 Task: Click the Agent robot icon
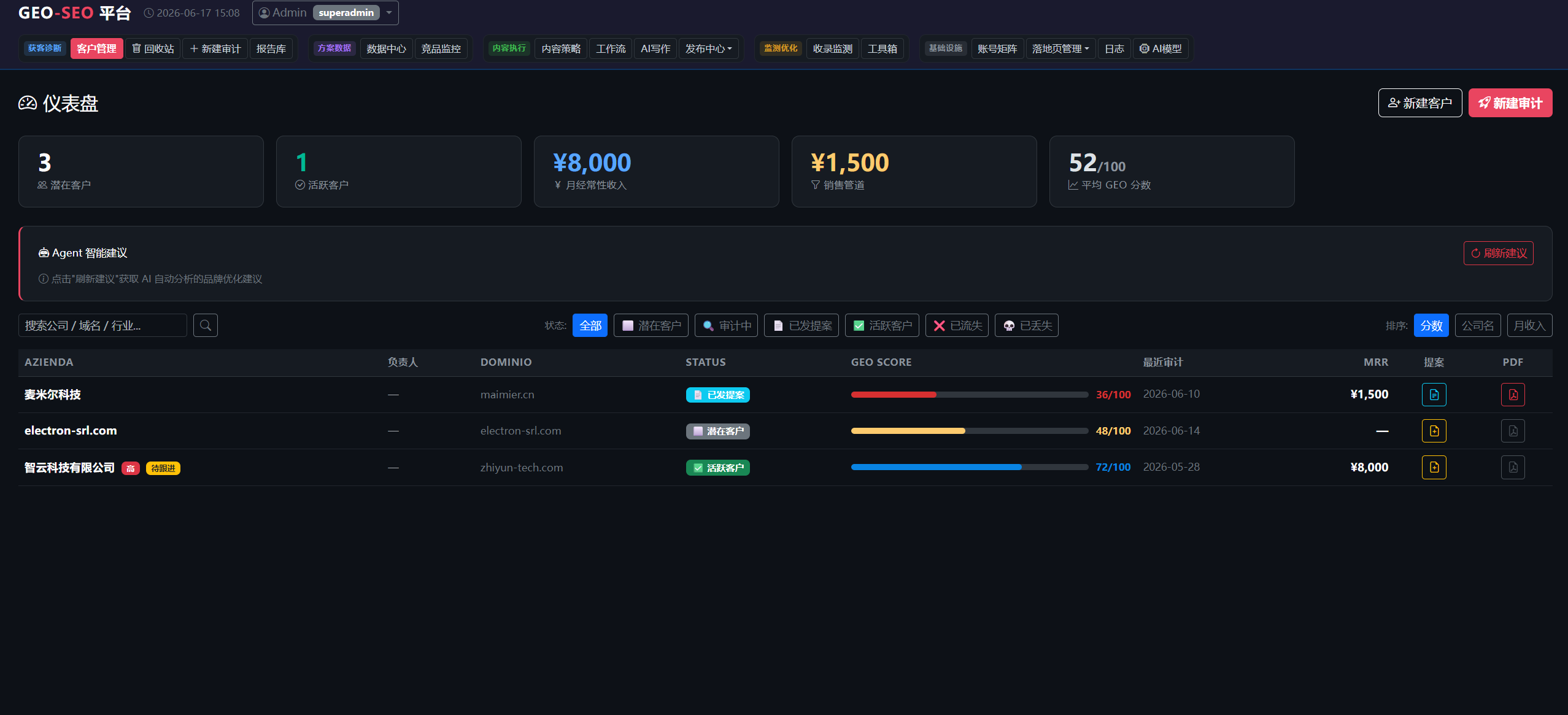(44, 253)
